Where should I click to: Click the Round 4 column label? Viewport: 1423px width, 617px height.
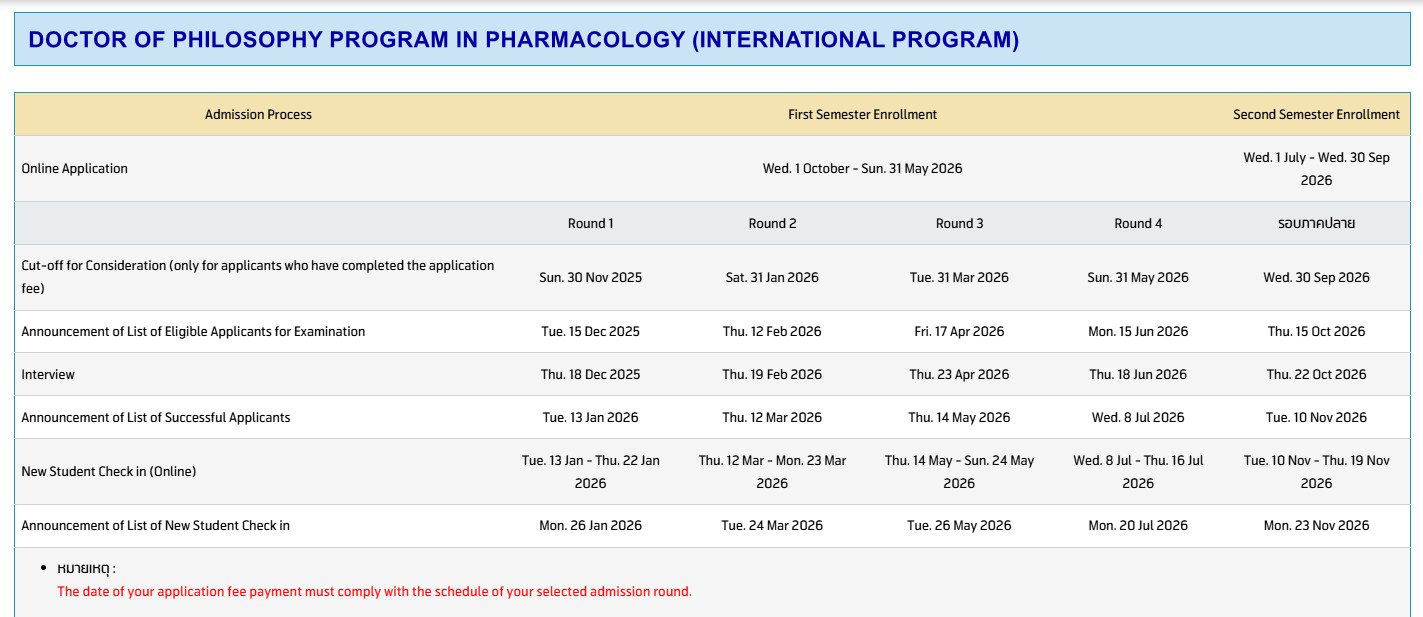pos(1138,224)
